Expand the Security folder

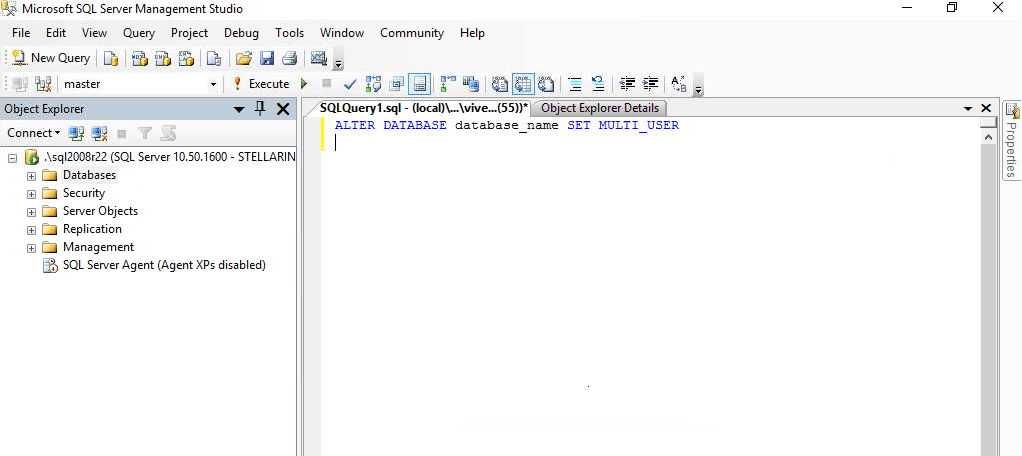[x=31, y=194]
